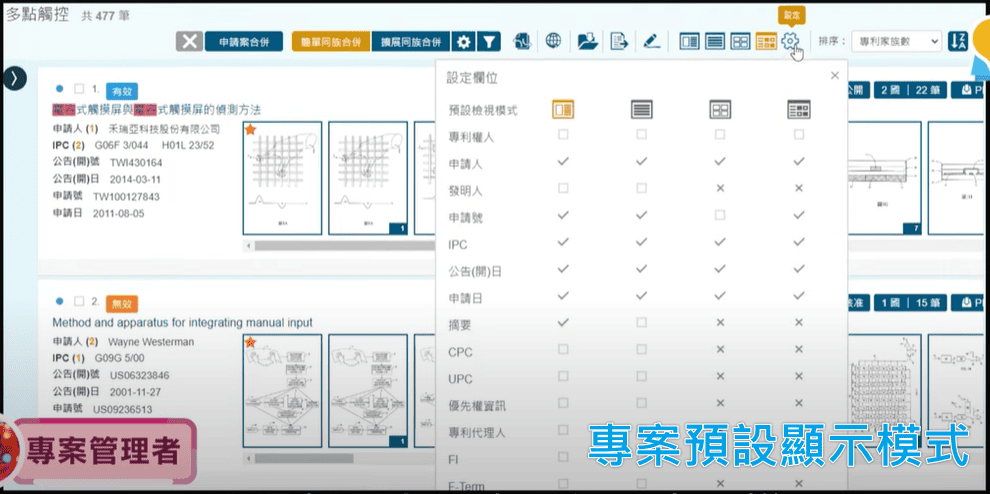Tick 專利權人 checkbox in first column

(x=563, y=134)
